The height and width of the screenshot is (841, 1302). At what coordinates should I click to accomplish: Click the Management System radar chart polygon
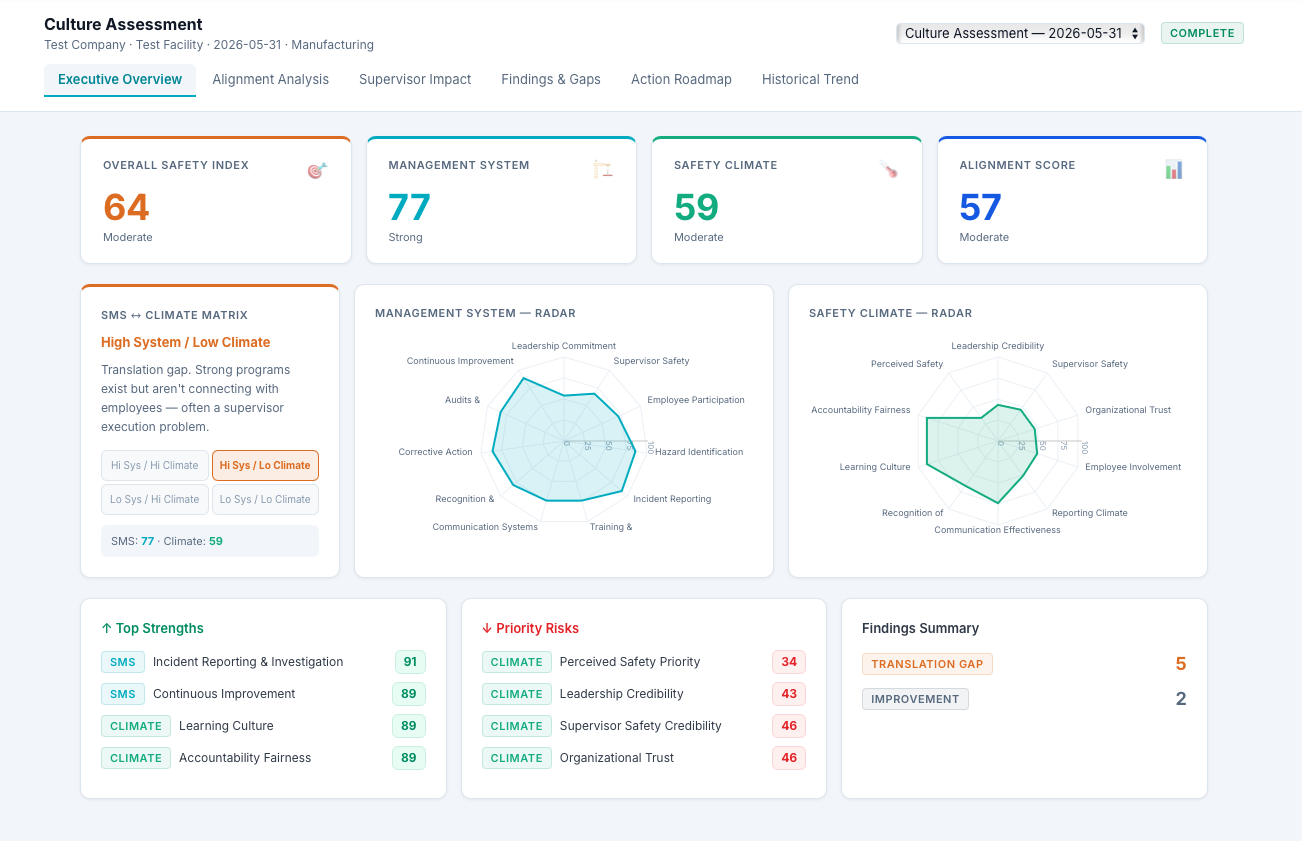point(565,442)
